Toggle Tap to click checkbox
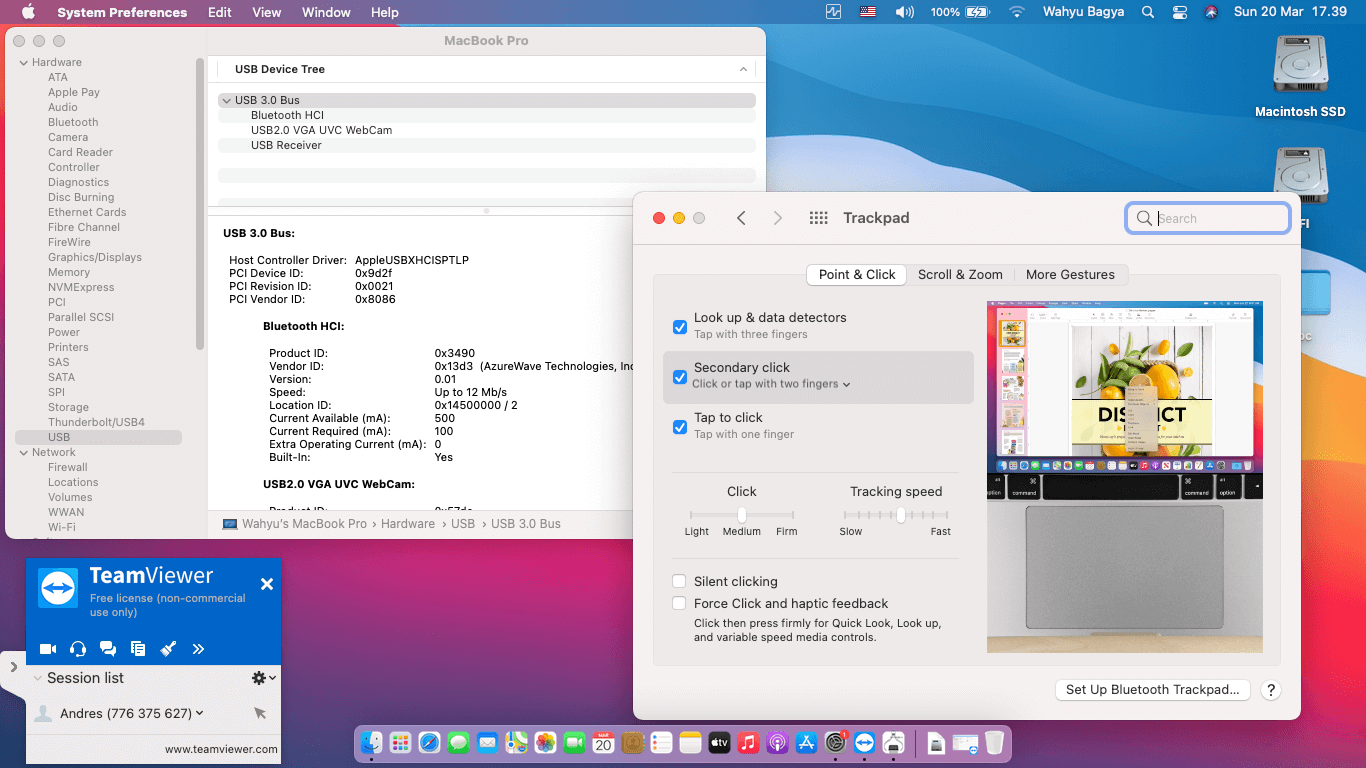 (x=680, y=427)
